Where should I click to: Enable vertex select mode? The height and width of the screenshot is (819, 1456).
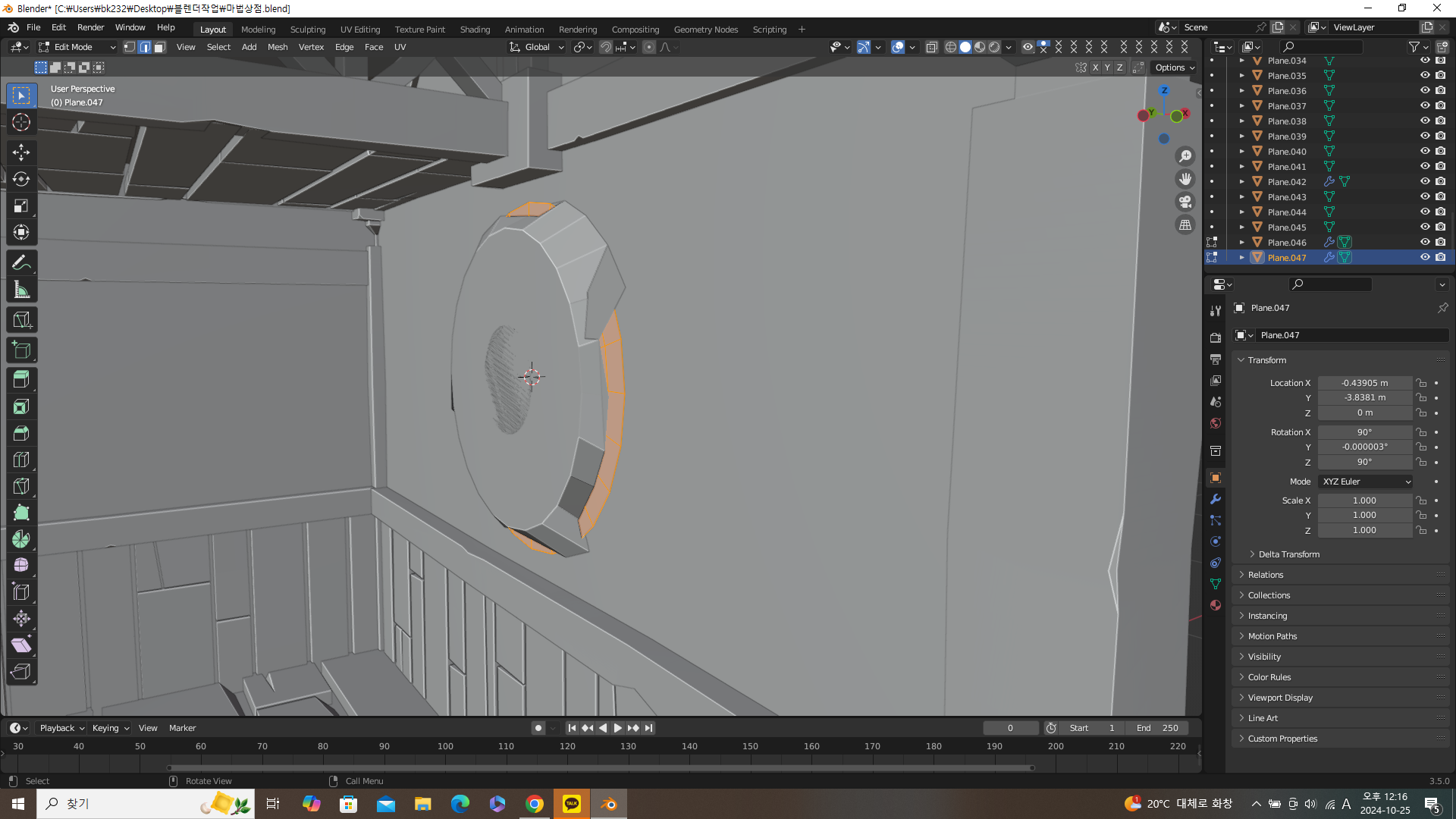point(130,47)
